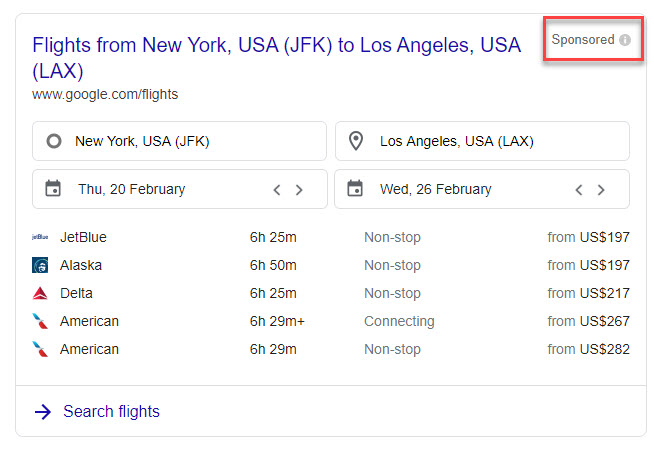654x456 pixels.
Task: Click the departure calendar icon
Action: click(x=54, y=189)
